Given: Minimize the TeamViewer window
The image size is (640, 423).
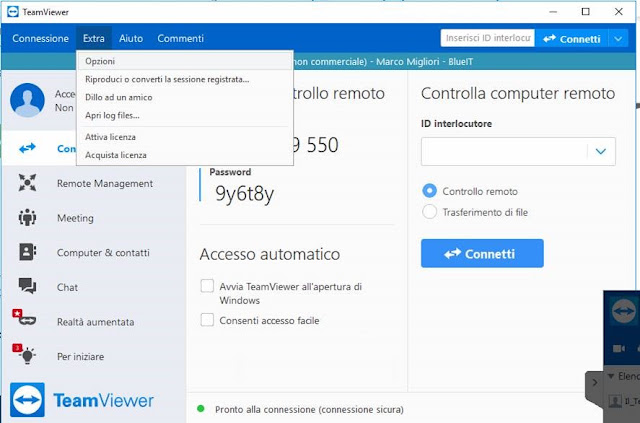Looking at the screenshot, I should 553,11.
